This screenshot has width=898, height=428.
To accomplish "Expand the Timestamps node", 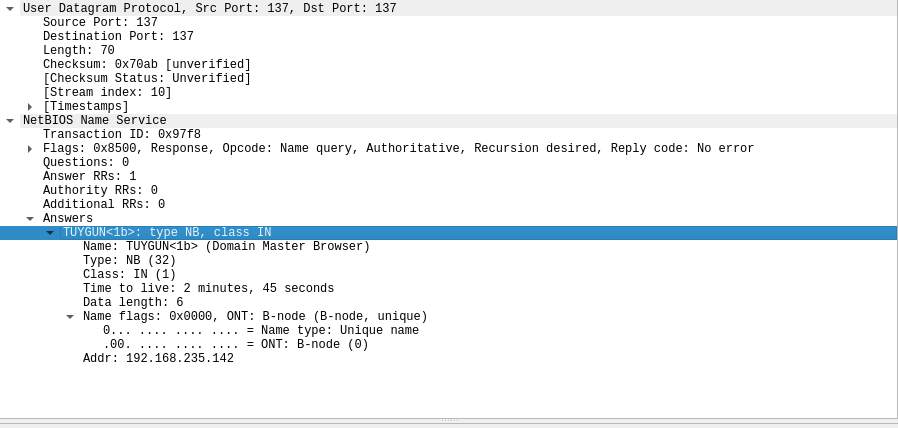I will tap(30, 107).
